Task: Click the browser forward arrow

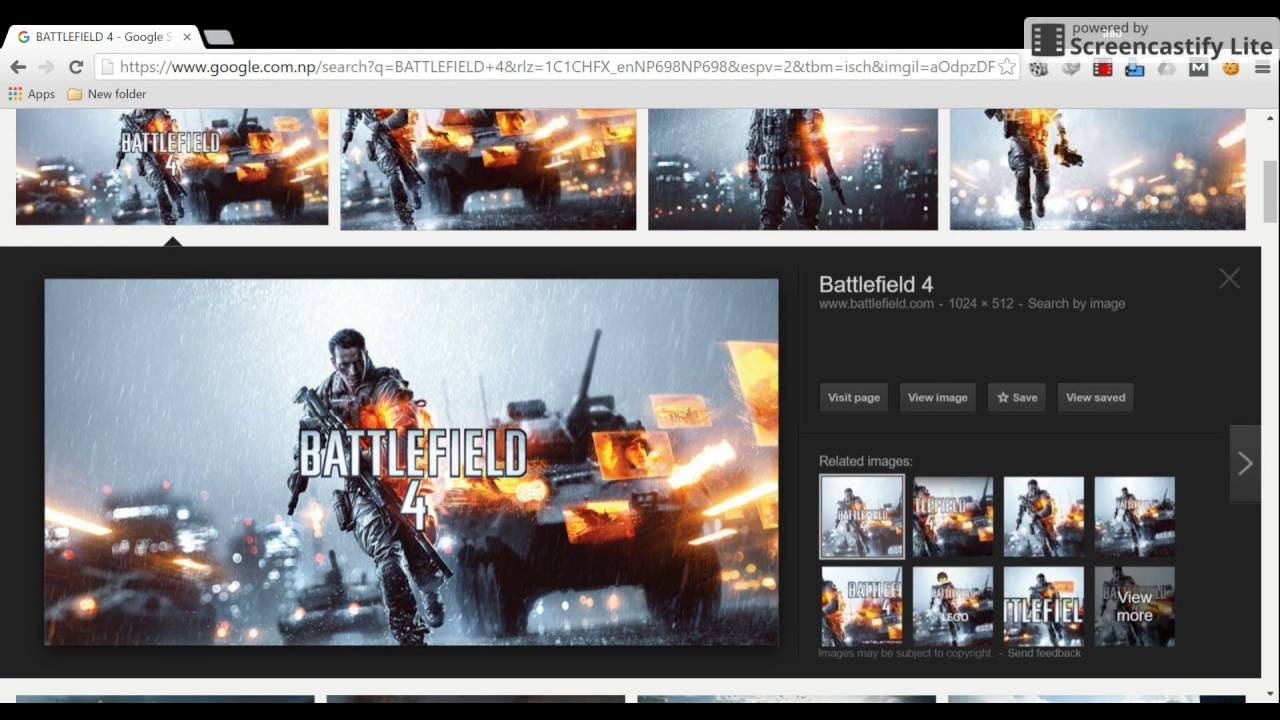Action: tap(46, 67)
